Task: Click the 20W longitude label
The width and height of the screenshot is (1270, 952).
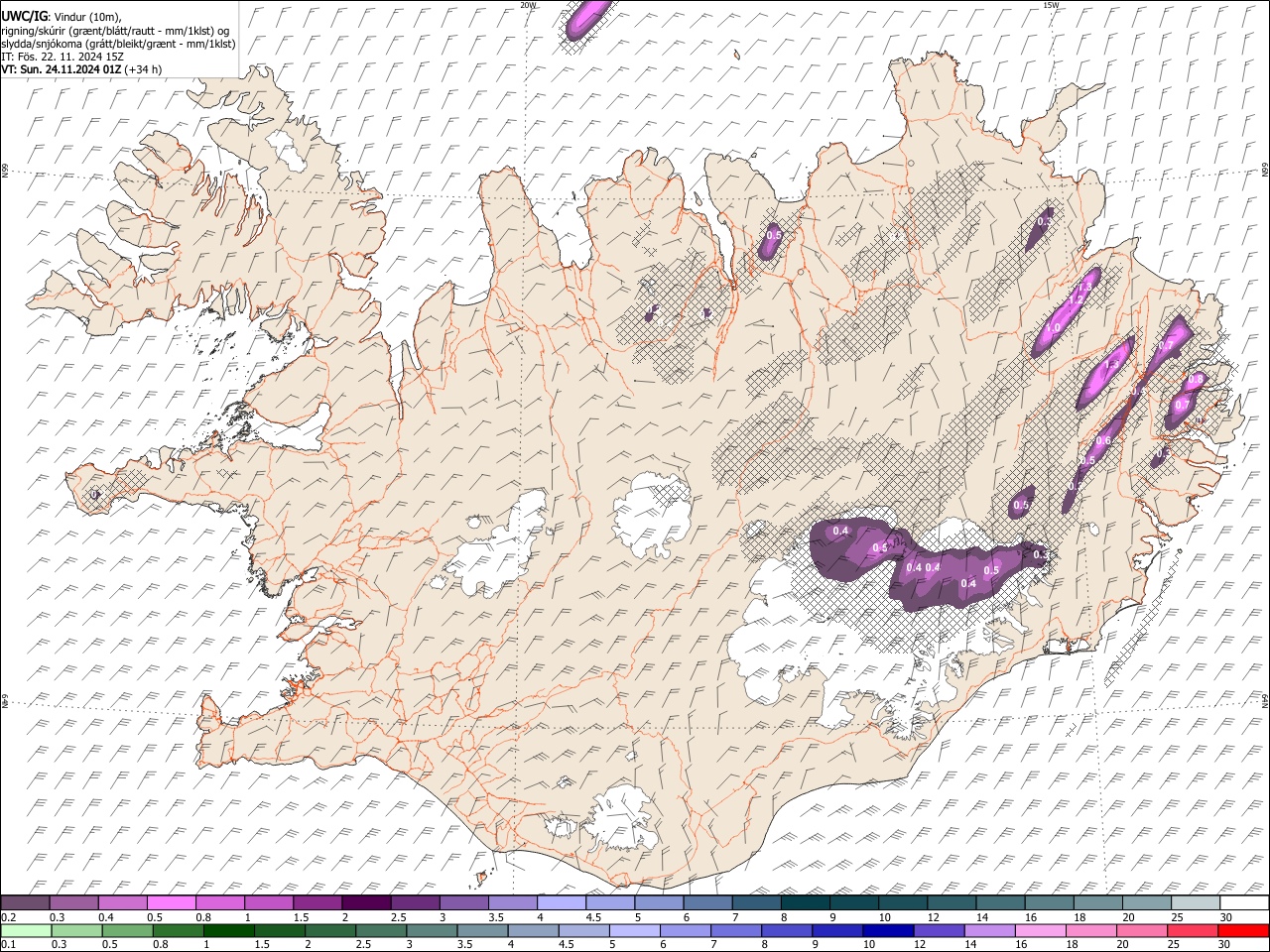Action: 528,5
